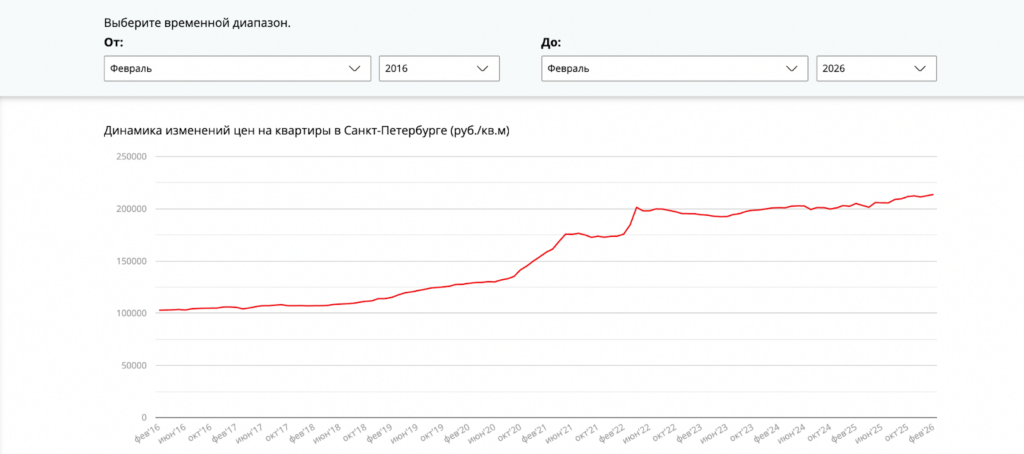Open the end year dropdown showing 2026
The image size is (1024, 454).
tap(876, 69)
